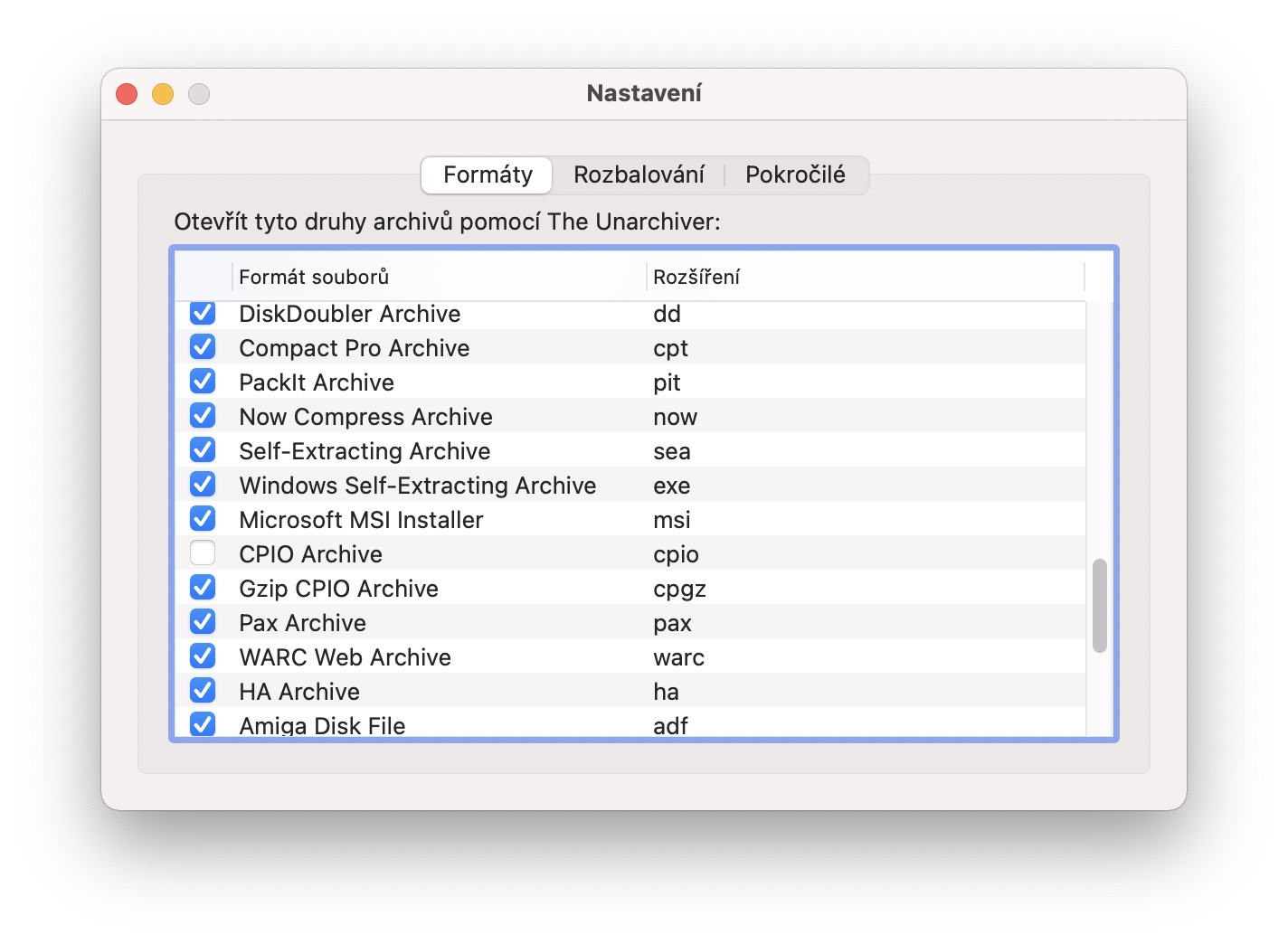1288x944 pixels.
Task: Select the Formáty tab
Action: pyautogui.click(x=488, y=175)
